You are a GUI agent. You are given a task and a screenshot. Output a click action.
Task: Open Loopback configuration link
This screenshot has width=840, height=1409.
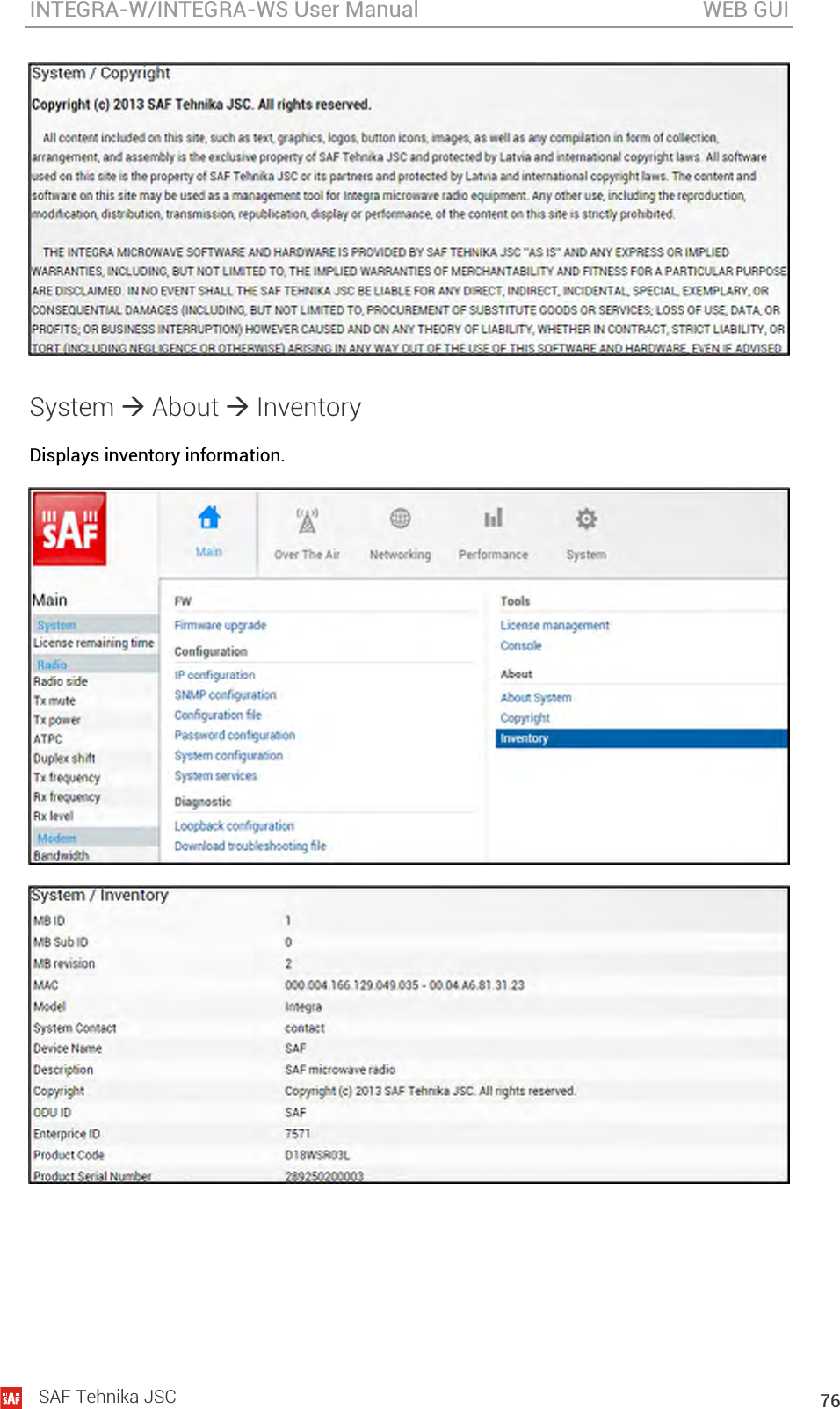click(234, 825)
